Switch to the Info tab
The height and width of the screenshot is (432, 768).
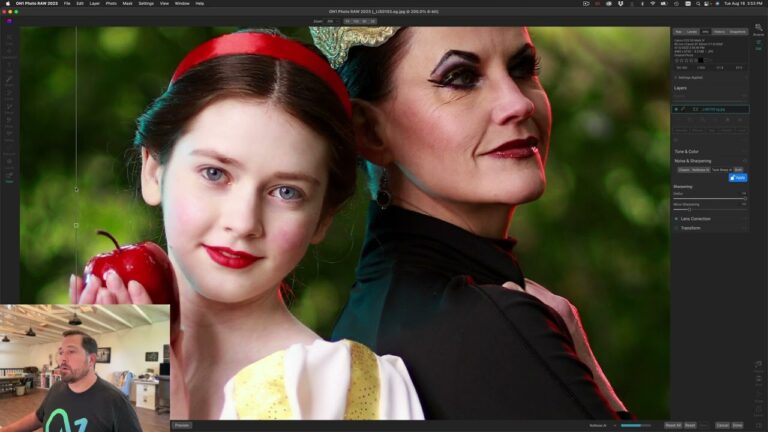tap(705, 32)
